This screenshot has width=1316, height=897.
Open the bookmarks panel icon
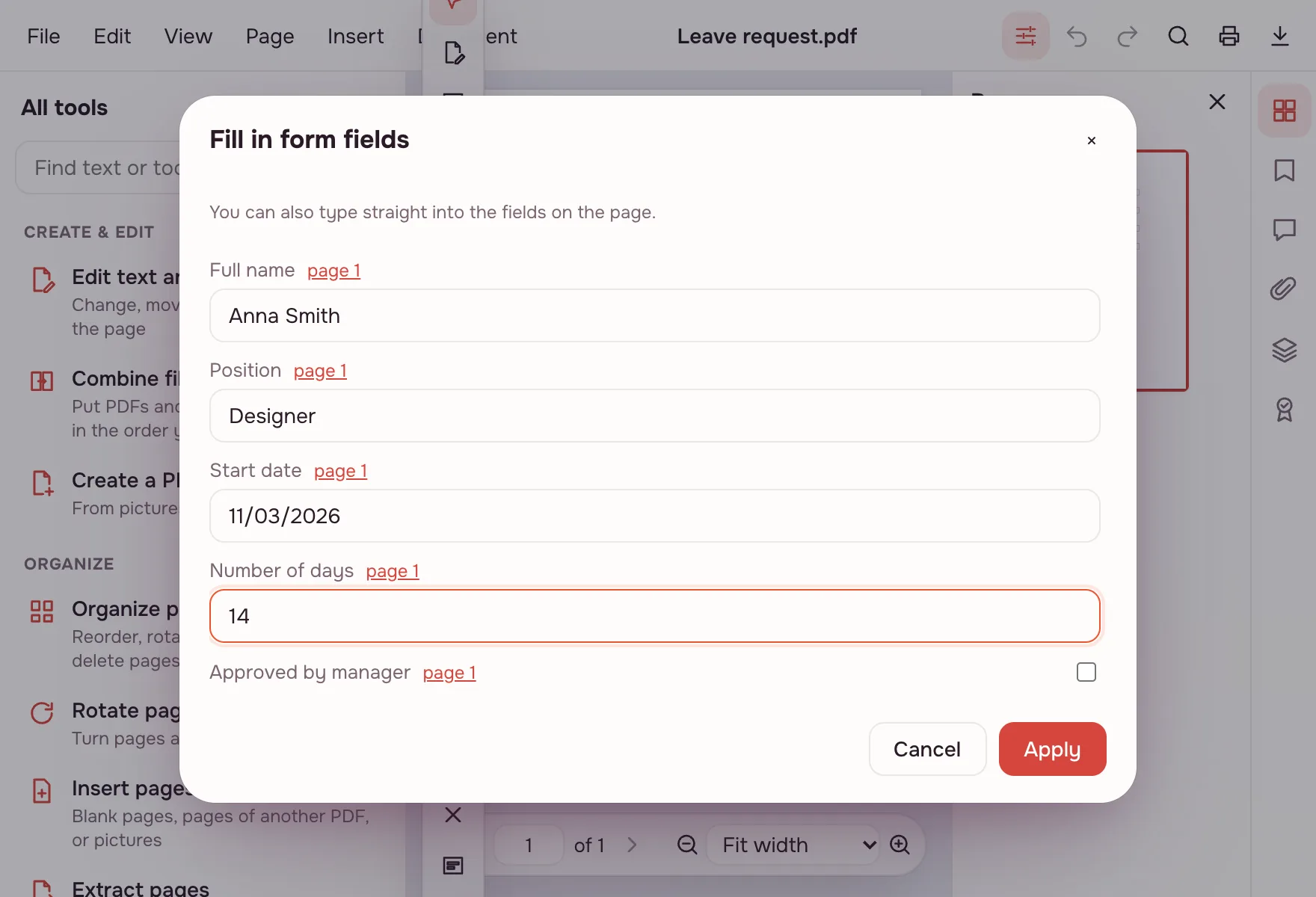point(1285,170)
